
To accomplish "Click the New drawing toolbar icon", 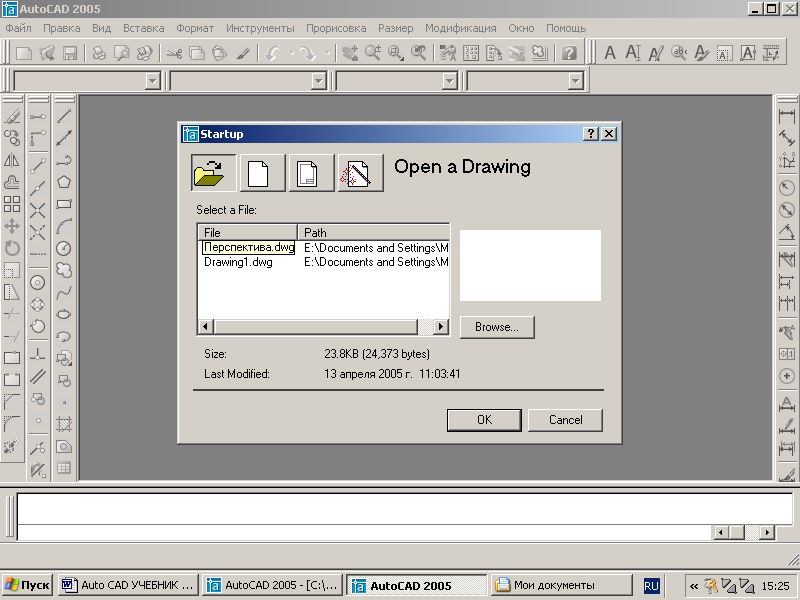I will pyautogui.click(x=24, y=53).
